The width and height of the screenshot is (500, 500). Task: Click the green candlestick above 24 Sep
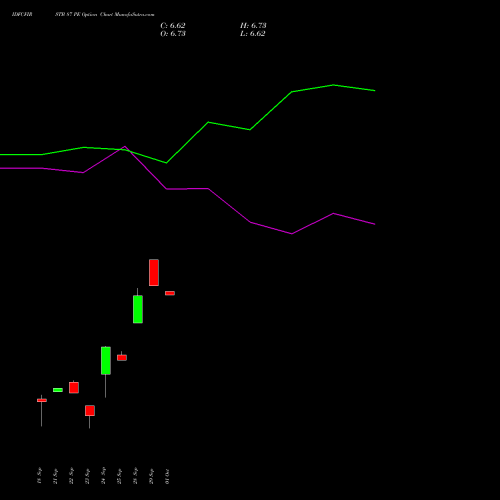(106, 361)
